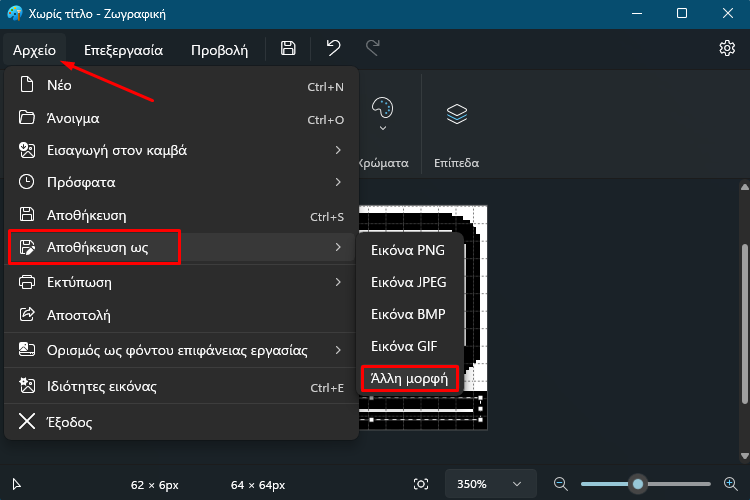Image resolution: width=750 pixels, height=500 pixels.
Task: Minimize the Paint window
Action: pyautogui.click(x=637, y=13)
